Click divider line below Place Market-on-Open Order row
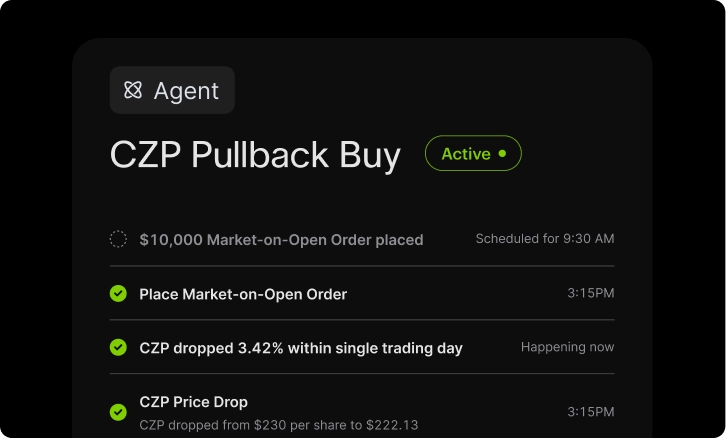726x438 pixels. click(362, 320)
